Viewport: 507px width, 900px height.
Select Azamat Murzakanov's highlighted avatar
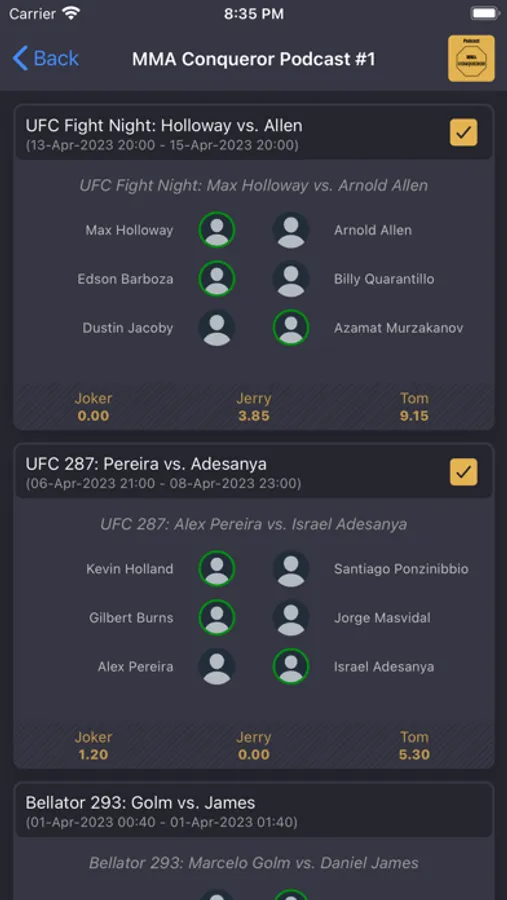291,328
